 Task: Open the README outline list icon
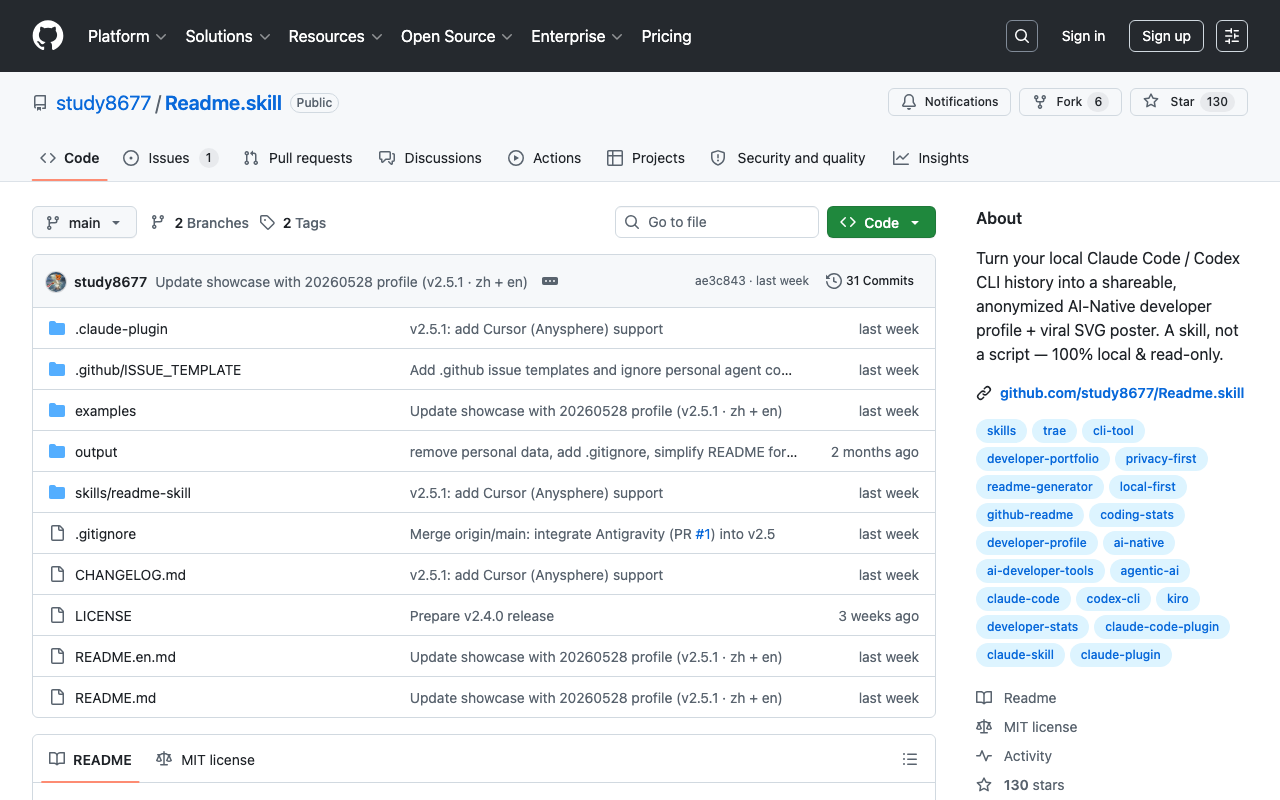910,760
